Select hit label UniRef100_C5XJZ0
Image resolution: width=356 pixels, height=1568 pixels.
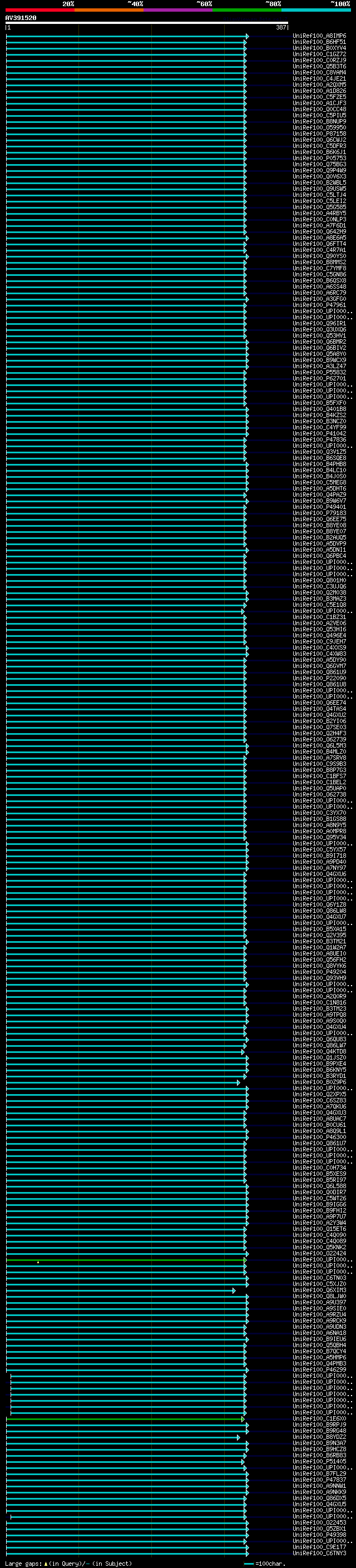[319, 1284]
